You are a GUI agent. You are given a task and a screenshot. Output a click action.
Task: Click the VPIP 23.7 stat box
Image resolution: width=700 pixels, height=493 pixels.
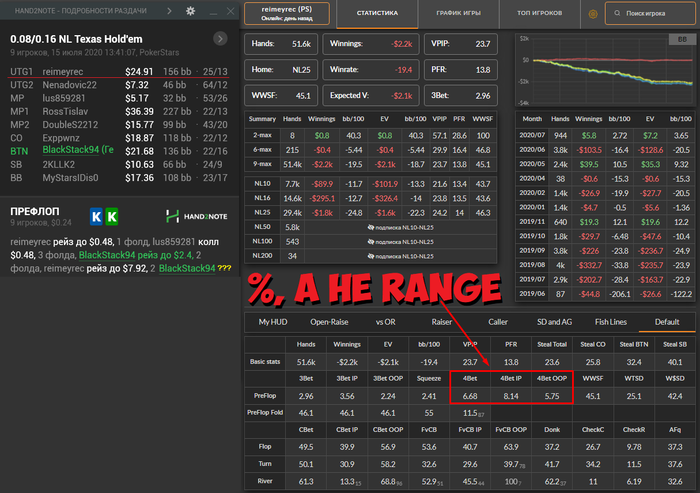pos(460,44)
